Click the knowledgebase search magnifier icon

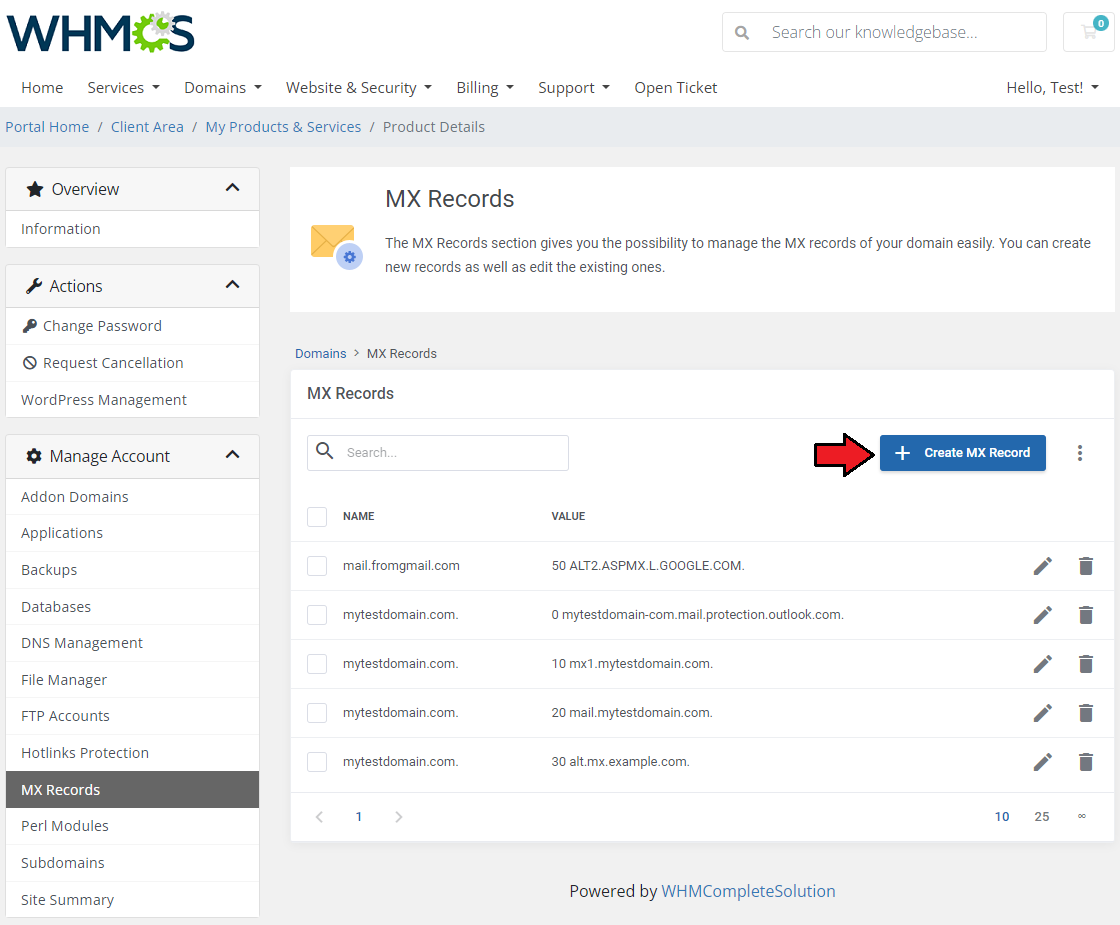742,33
